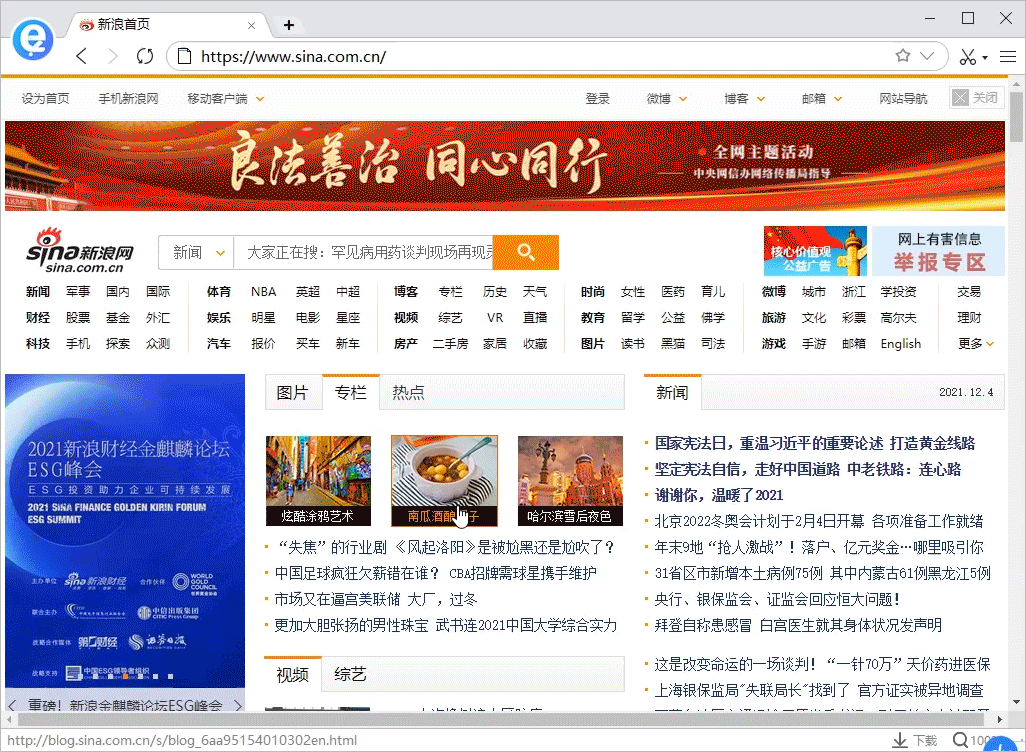The image size is (1026, 752).
Task: Click the browser forward arrow
Action: [113, 56]
